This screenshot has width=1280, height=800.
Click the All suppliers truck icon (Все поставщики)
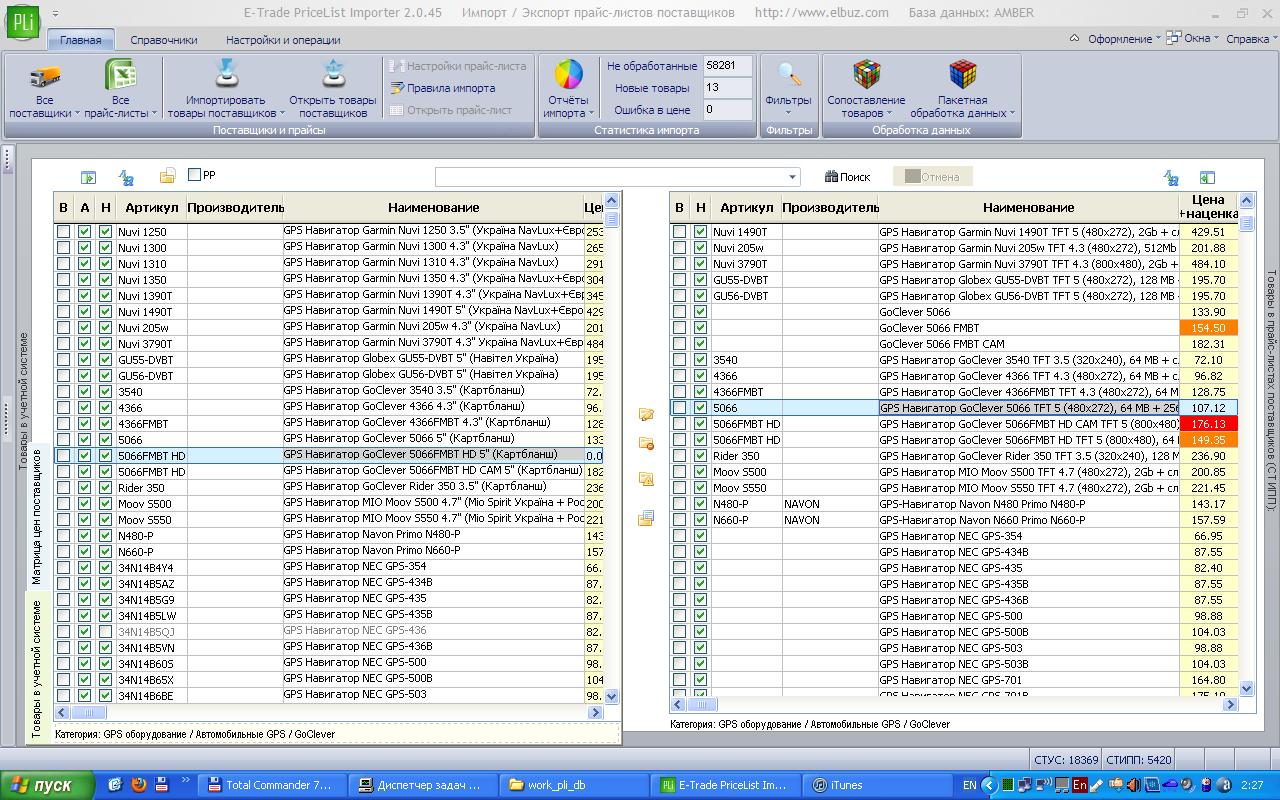tap(44, 76)
